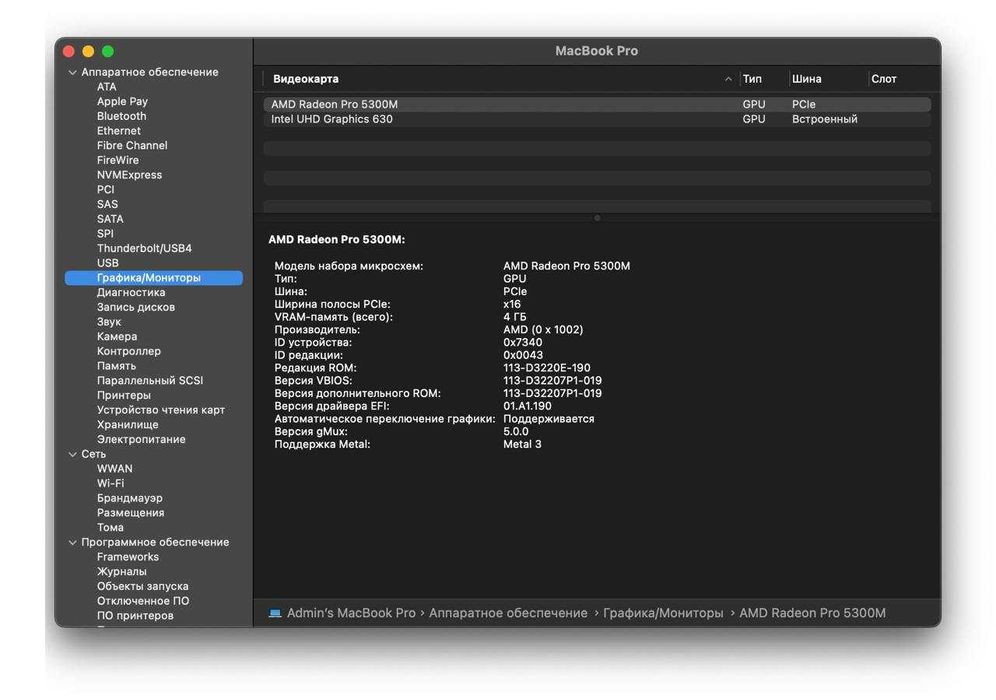Image resolution: width=996 pixels, height=700 pixels.
Task: Click the VRAM value 4 ГБ
Action: pyautogui.click(x=515, y=317)
